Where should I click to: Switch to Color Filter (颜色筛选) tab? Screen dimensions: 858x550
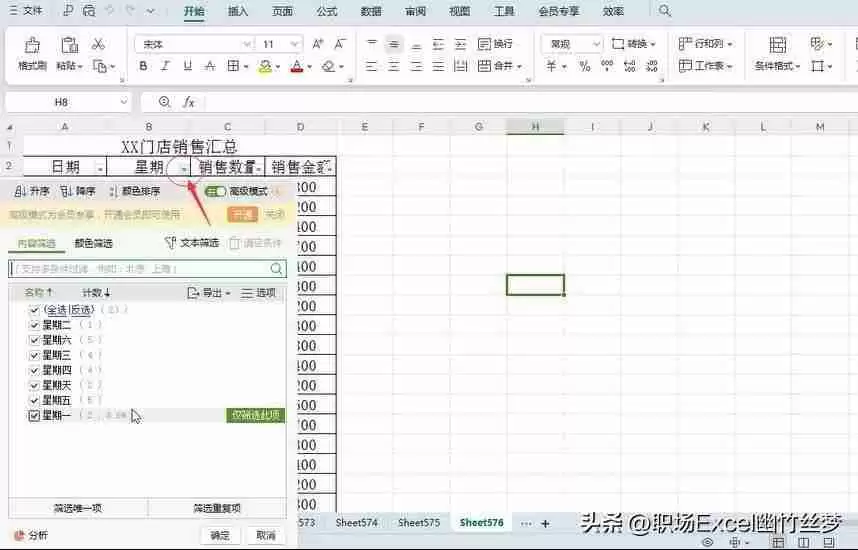pyautogui.click(x=93, y=243)
